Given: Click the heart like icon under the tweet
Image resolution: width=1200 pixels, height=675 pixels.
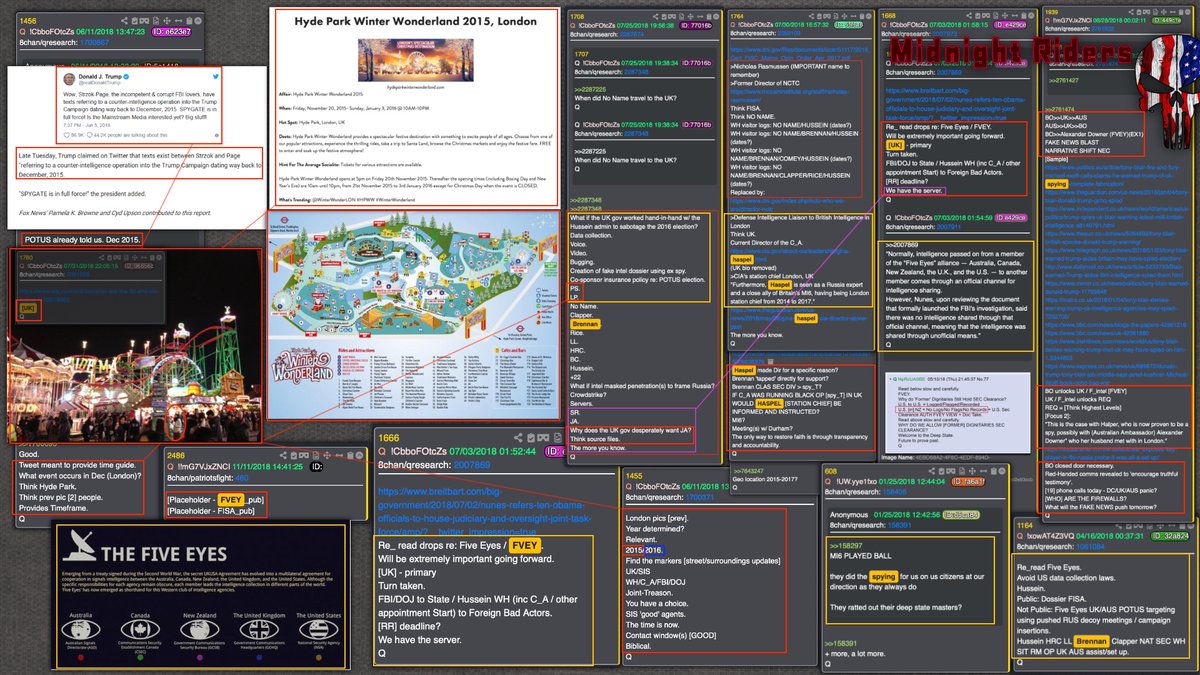Looking at the screenshot, I should [x=67, y=135].
